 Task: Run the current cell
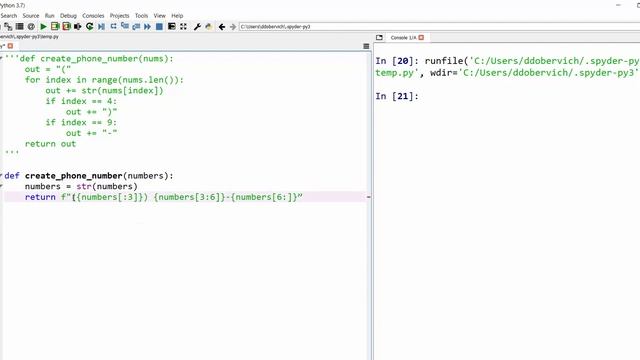pyautogui.click(x=55, y=27)
